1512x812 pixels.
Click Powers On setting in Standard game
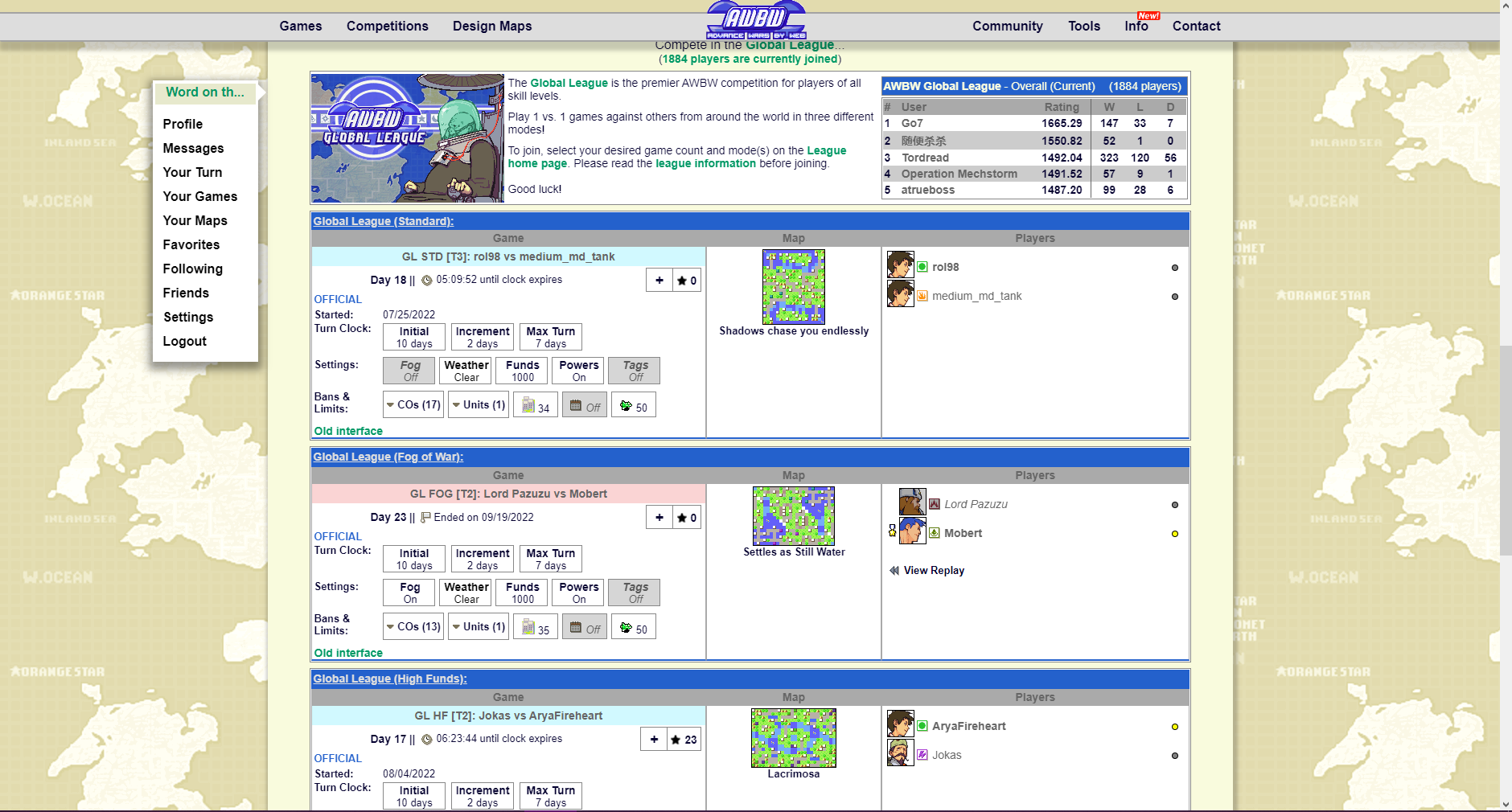(578, 371)
